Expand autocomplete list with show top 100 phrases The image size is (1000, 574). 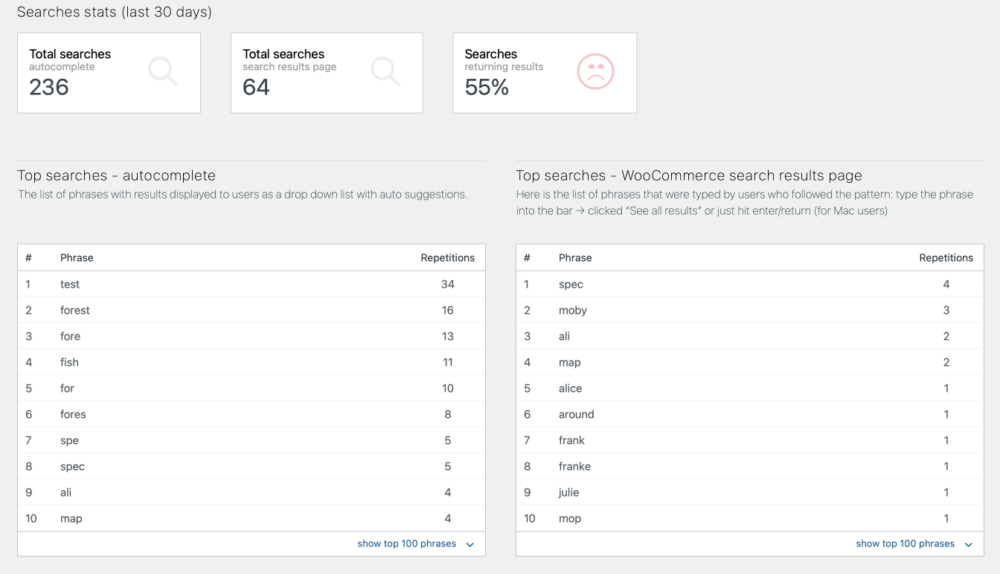click(x=406, y=544)
